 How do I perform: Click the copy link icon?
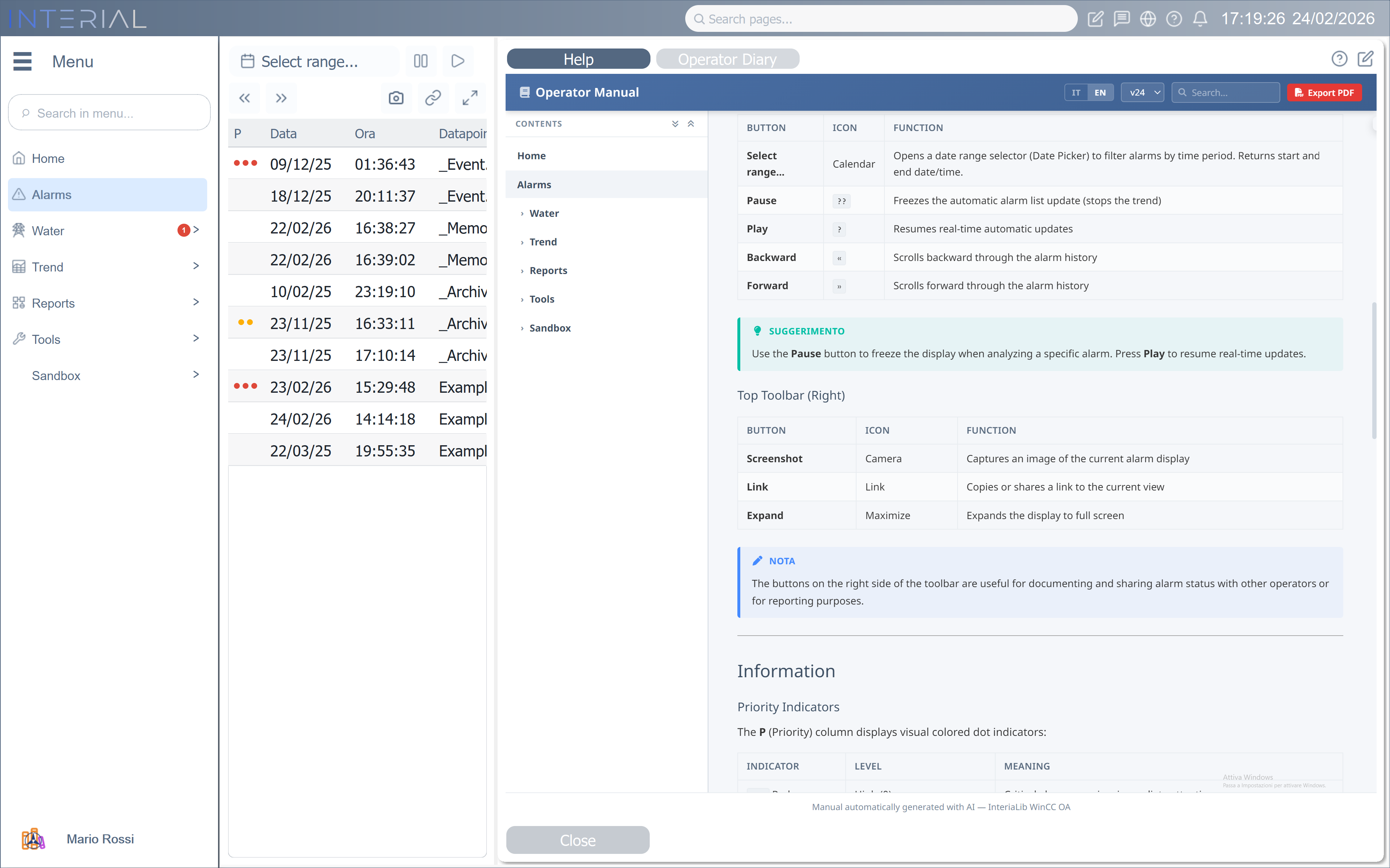click(x=432, y=98)
